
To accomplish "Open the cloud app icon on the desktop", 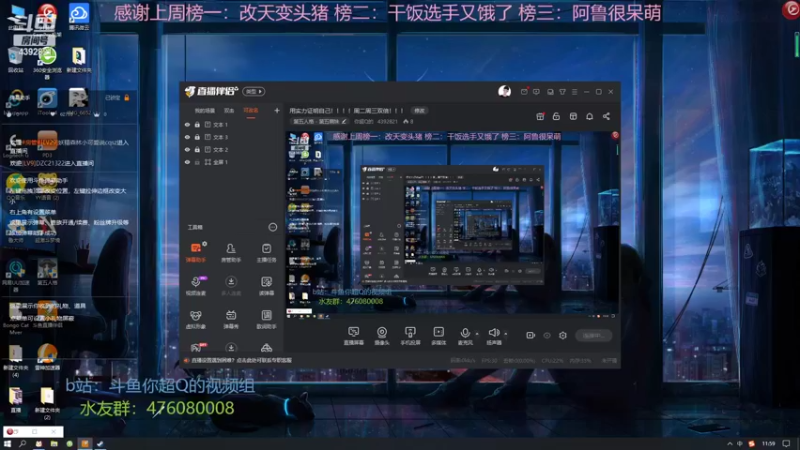I will pyautogui.click(x=79, y=16).
